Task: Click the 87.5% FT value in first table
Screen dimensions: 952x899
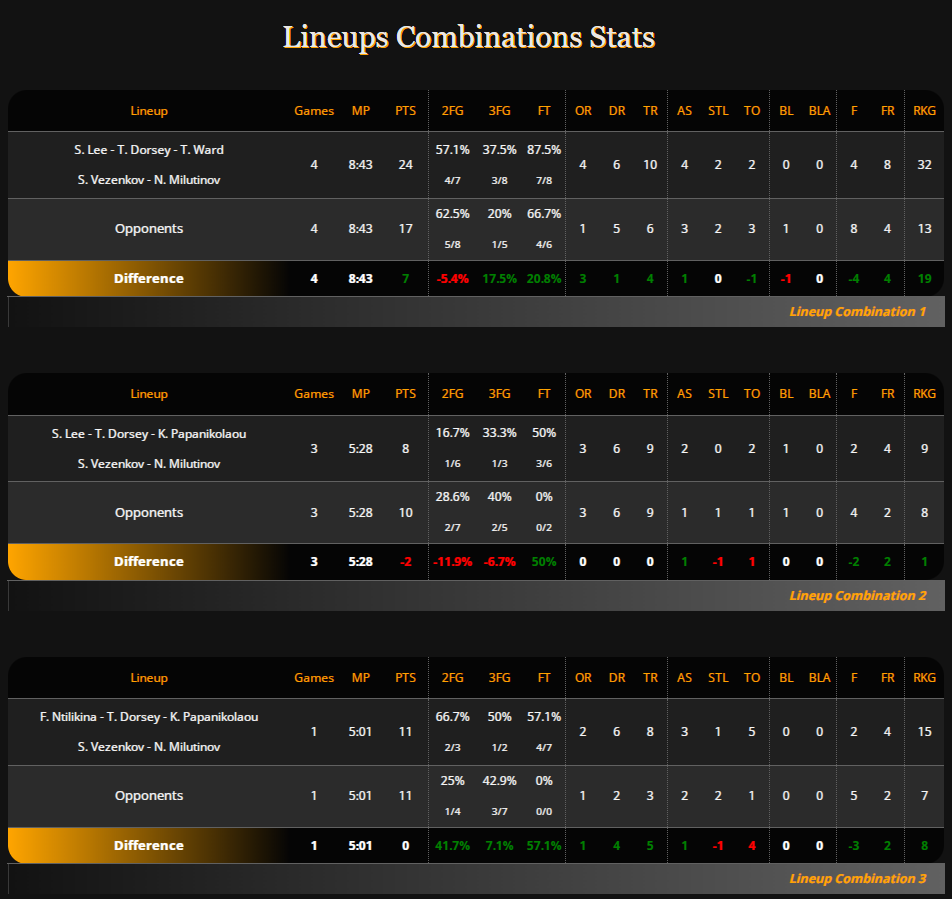Action: click(x=544, y=150)
